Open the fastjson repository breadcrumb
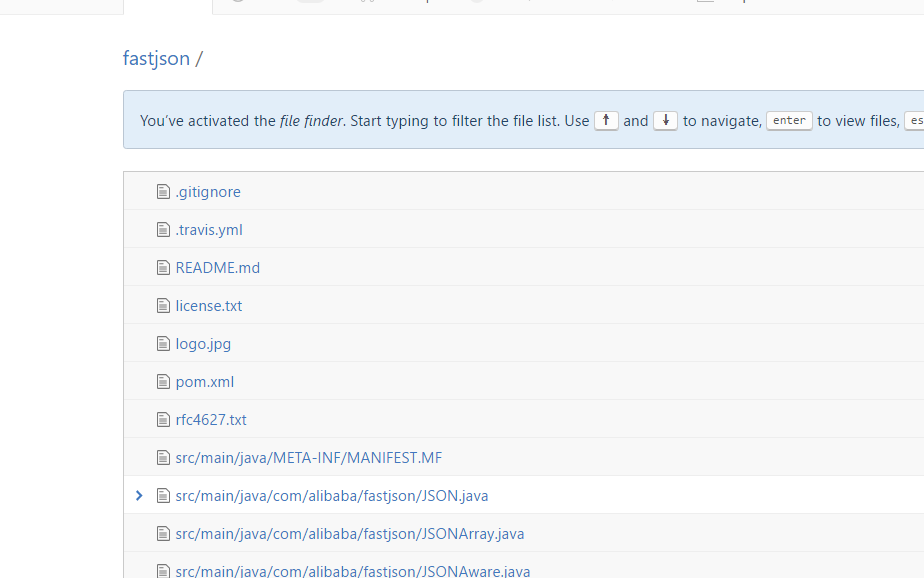This screenshot has height=578, width=924. (156, 58)
